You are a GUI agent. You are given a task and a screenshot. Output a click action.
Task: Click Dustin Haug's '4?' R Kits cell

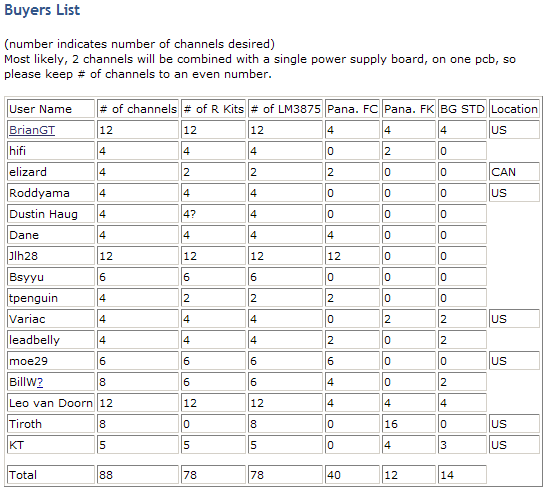point(213,214)
